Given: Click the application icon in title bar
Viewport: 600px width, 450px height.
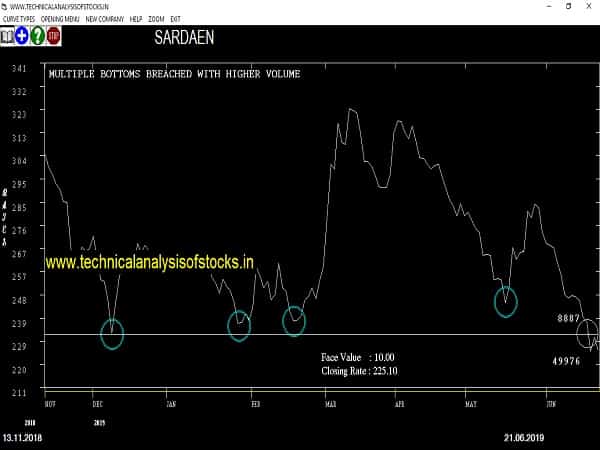Looking at the screenshot, I should tap(6, 6).
